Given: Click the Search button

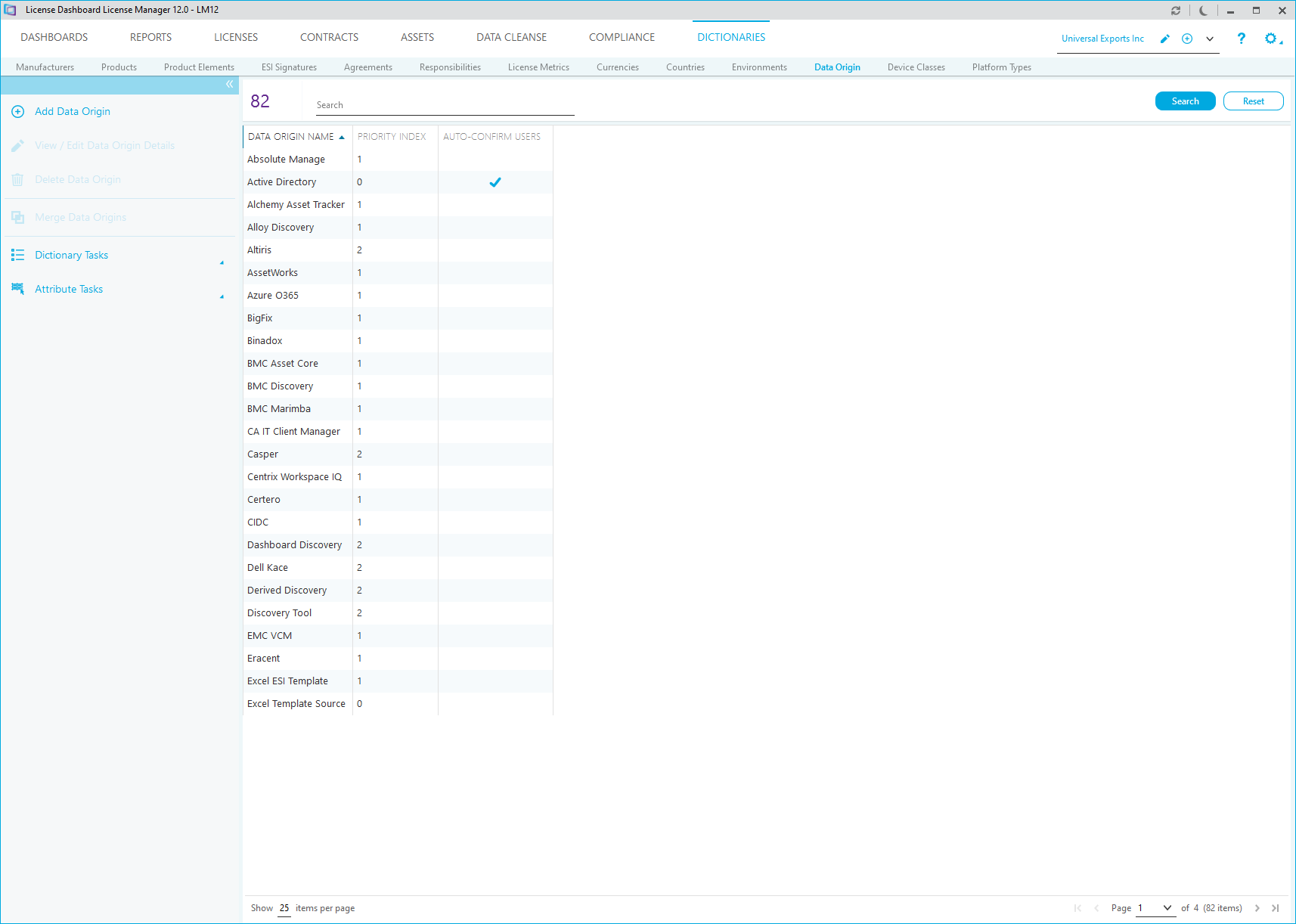Looking at the screenshot, I should click(x=1186, y=101).
